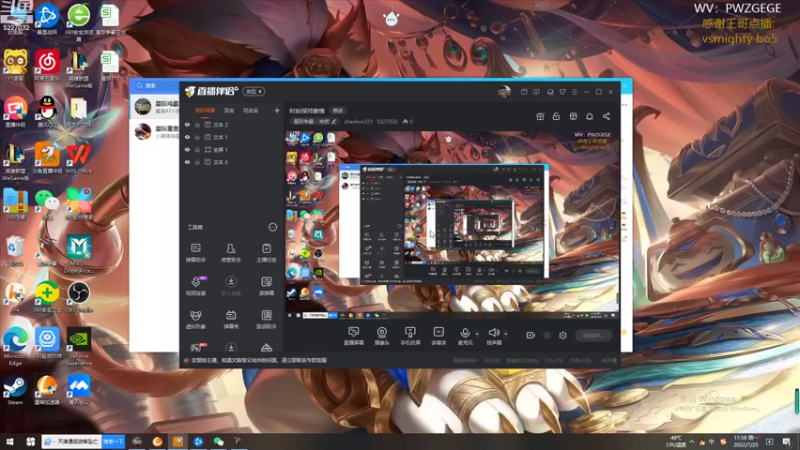Mute the 扬声器 speaker

coord(493,336)
